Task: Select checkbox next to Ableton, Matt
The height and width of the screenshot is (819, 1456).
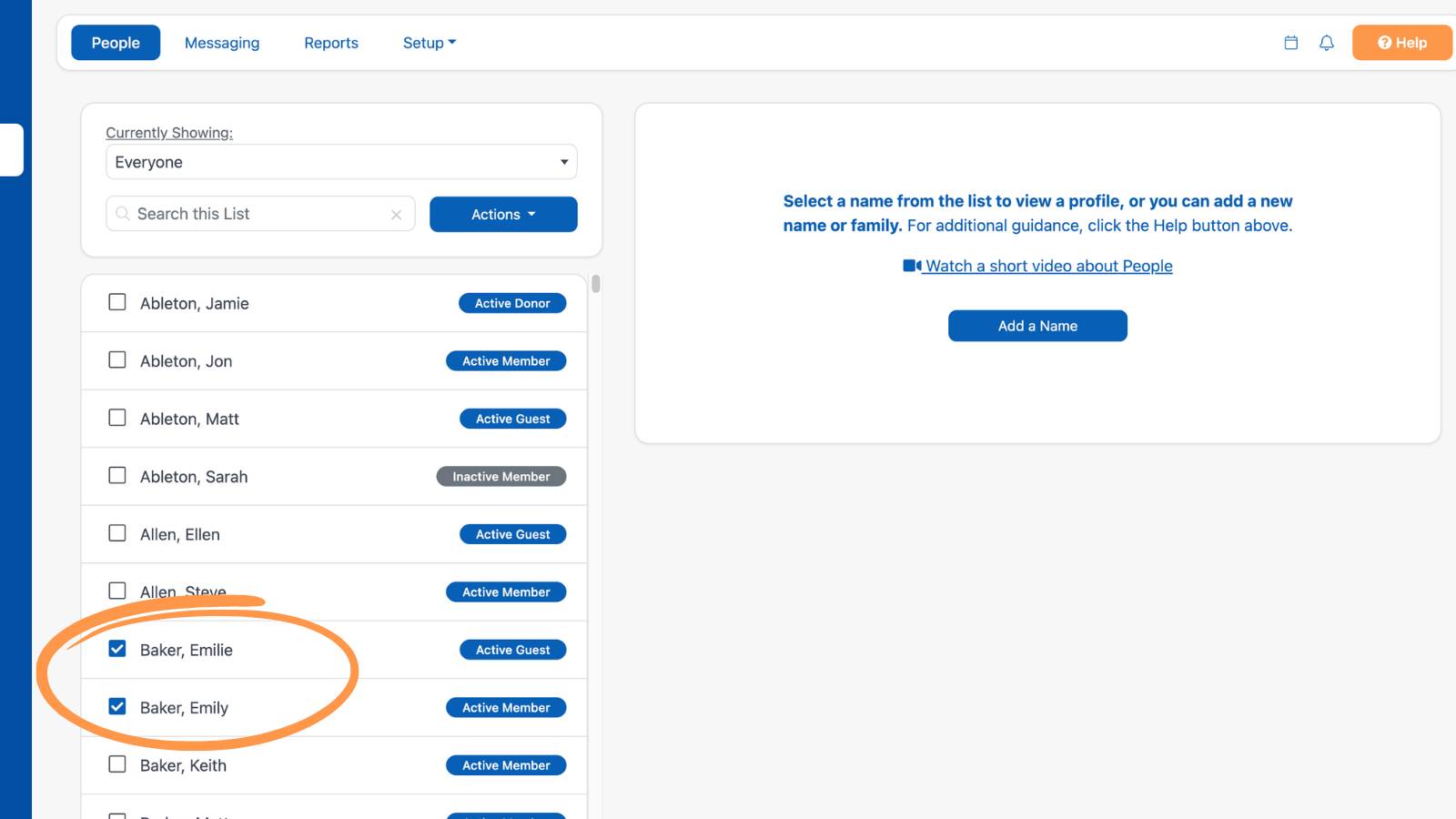Action: pyautogui.click(x=117, y=418)
